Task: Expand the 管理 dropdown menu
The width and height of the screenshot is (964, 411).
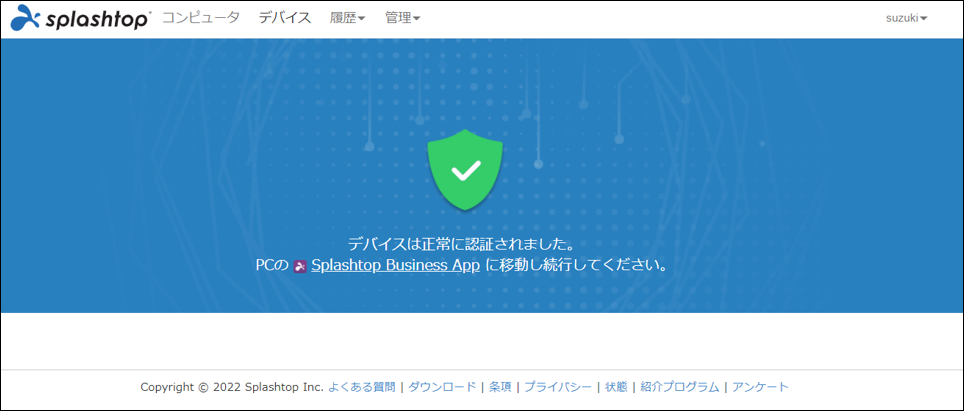Action: click(x=402, y=18)
